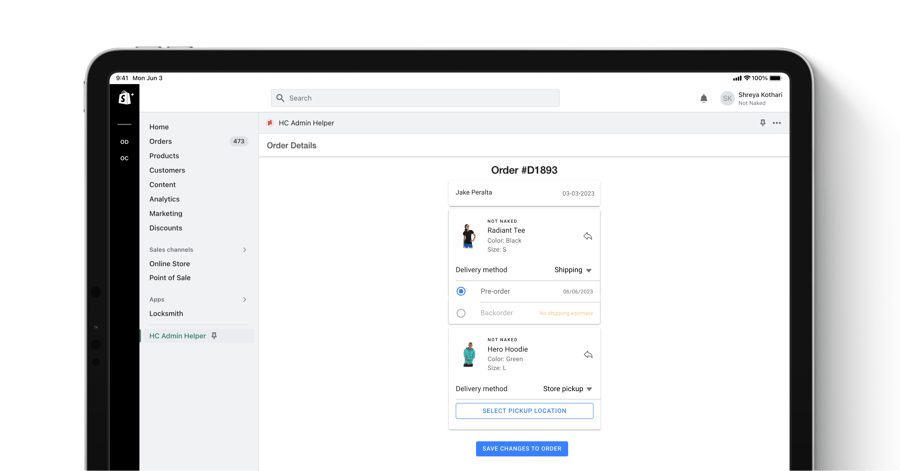Open Orders in sidebar

tap(161, 141)
